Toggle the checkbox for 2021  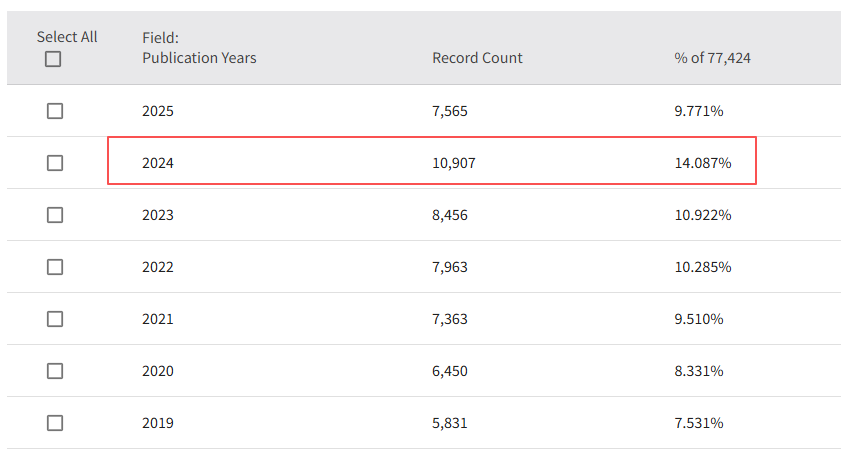(55, 319)
